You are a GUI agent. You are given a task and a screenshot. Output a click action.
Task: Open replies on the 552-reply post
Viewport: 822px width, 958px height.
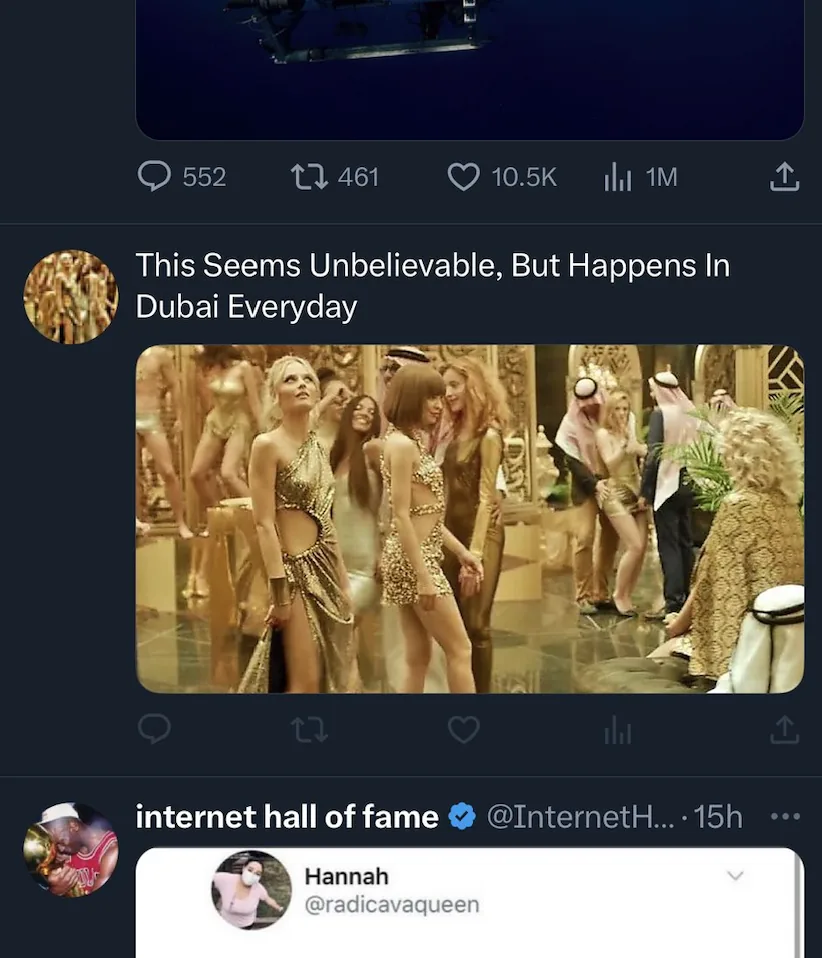pos(153,177)
